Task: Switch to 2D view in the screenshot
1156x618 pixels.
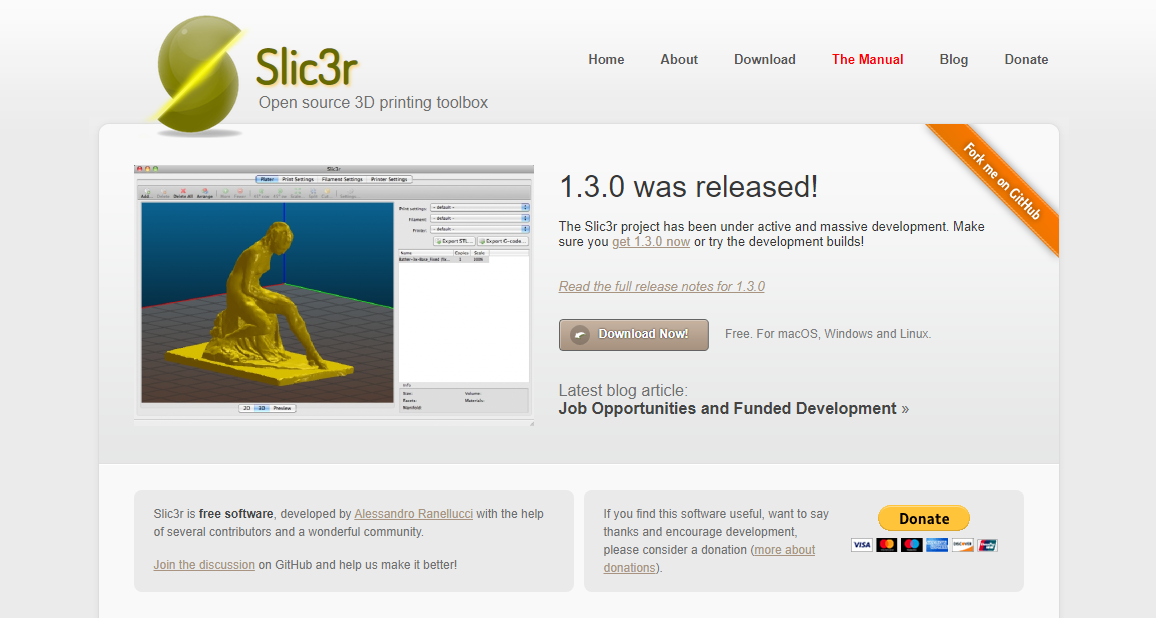Action: pos(247,408)
